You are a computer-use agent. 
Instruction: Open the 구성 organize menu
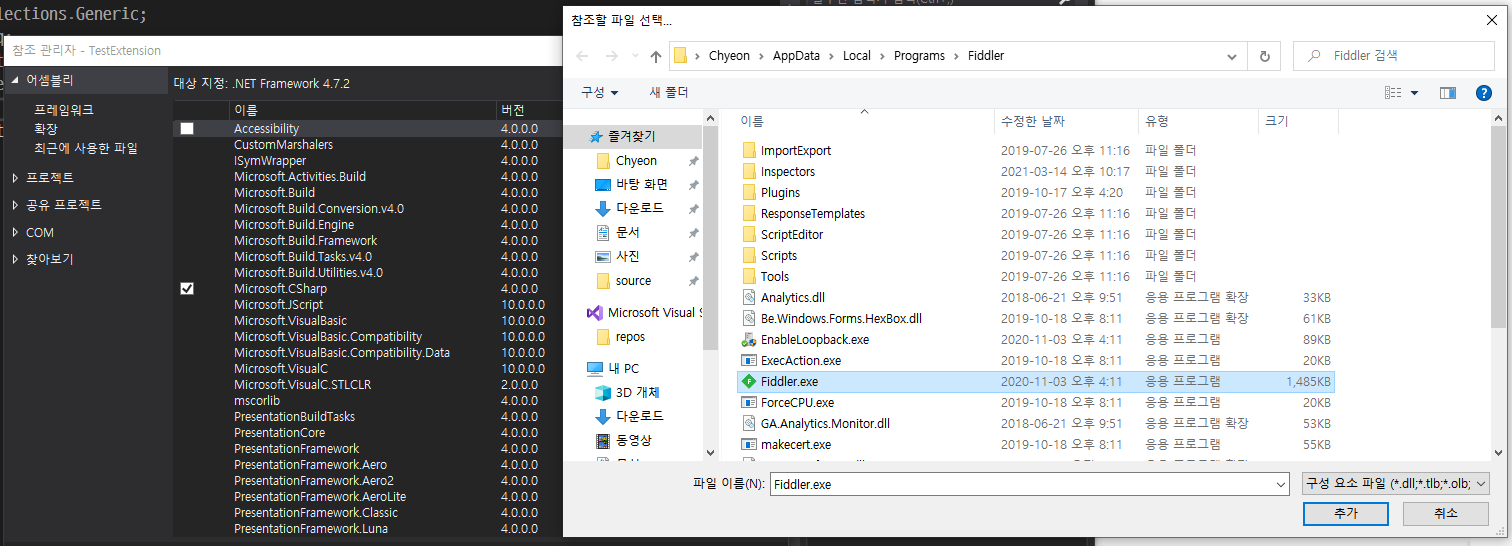coord(599,92)
